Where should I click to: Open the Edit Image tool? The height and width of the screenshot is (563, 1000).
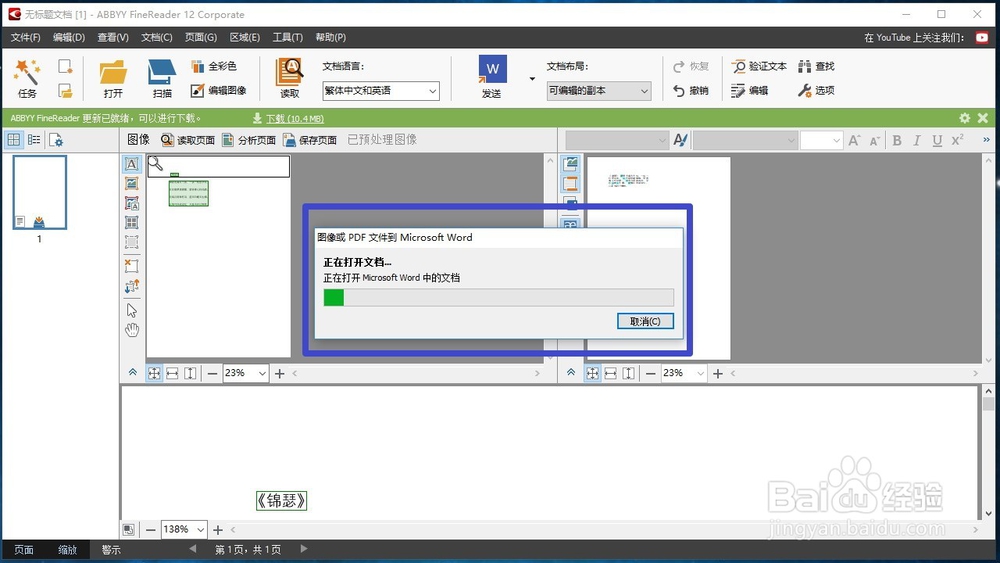pos(218,91)
